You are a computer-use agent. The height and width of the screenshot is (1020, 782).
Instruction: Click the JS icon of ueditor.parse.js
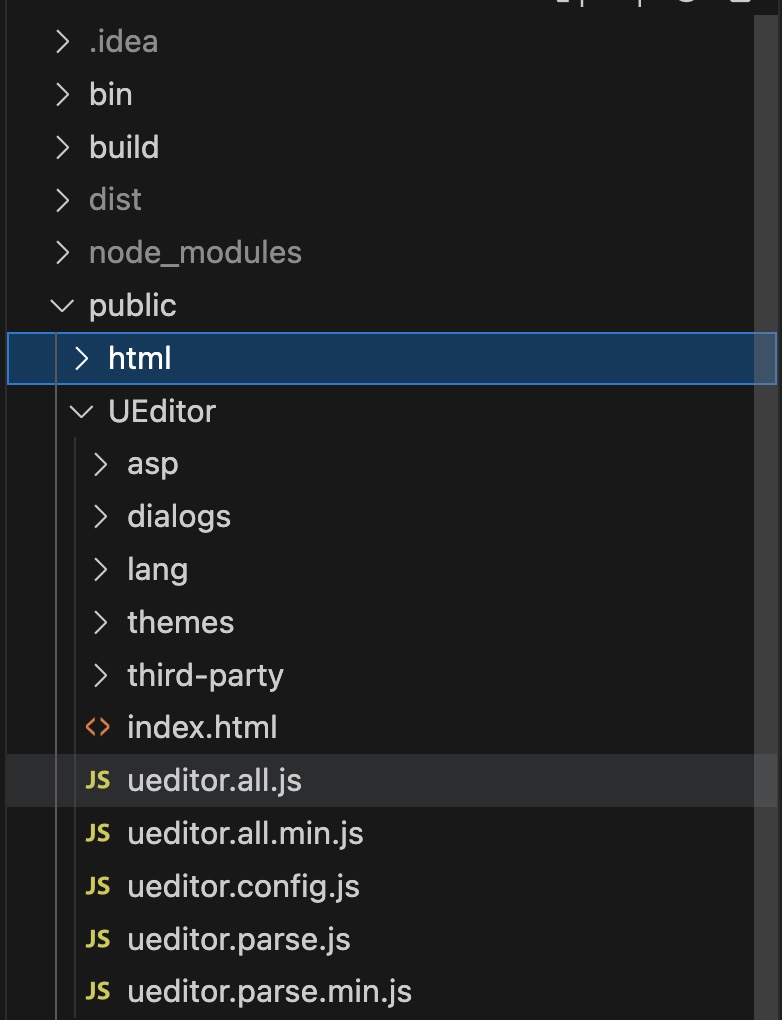point(98,939)
